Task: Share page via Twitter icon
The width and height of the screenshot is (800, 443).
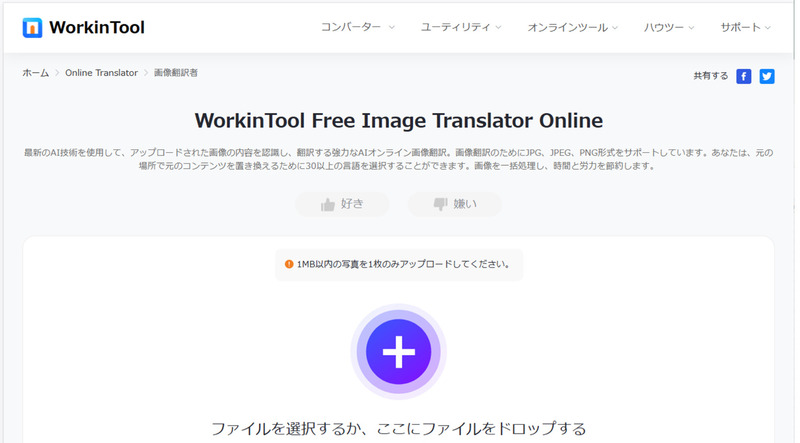Action: click(x=767, y=77)
